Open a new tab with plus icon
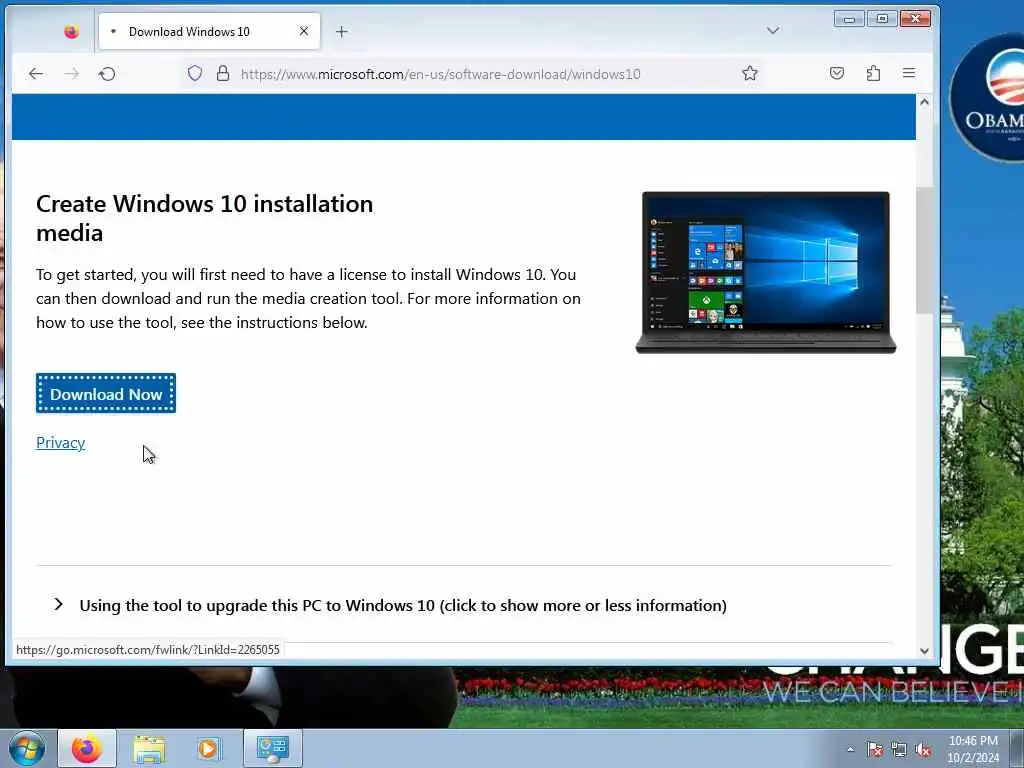Screen dimensions: 1024x768 coord(342,31)
